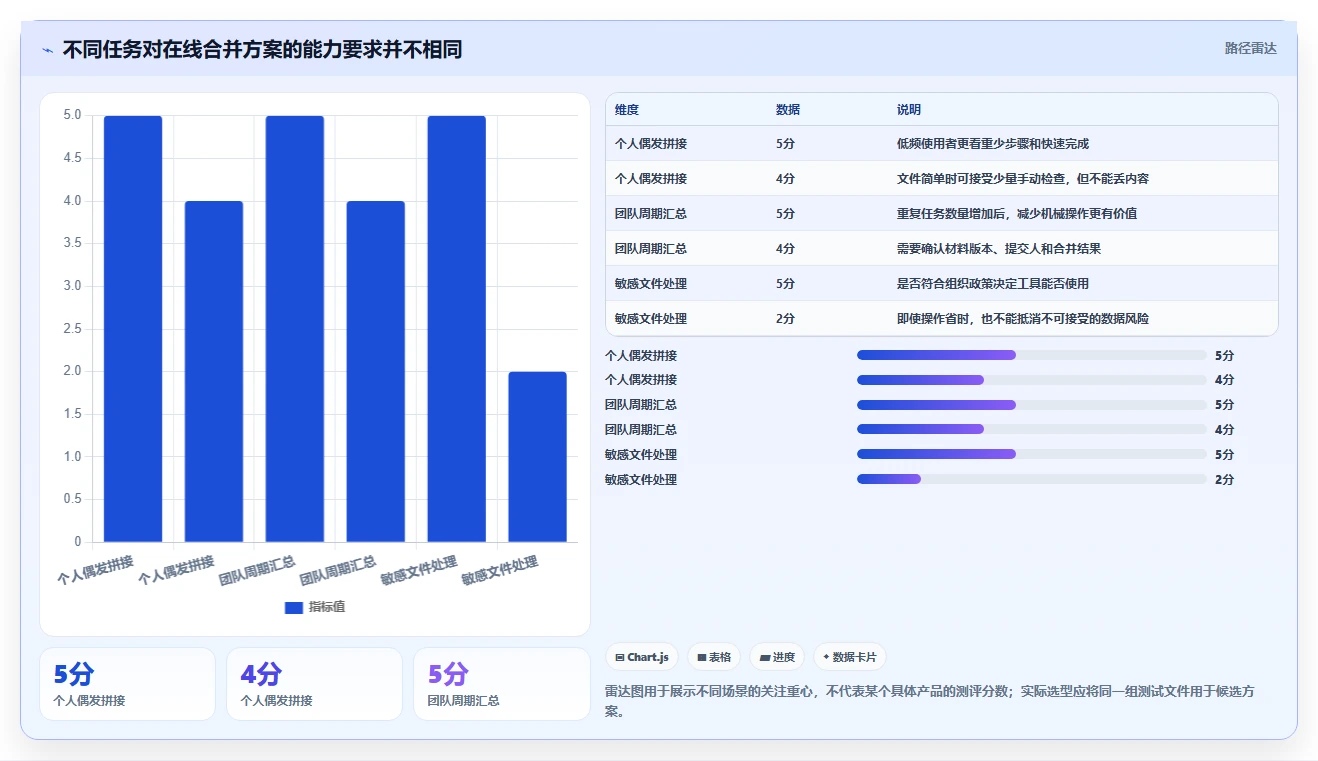Click the 敏感文件处理 bar reaching 2.0

point(538,457)
